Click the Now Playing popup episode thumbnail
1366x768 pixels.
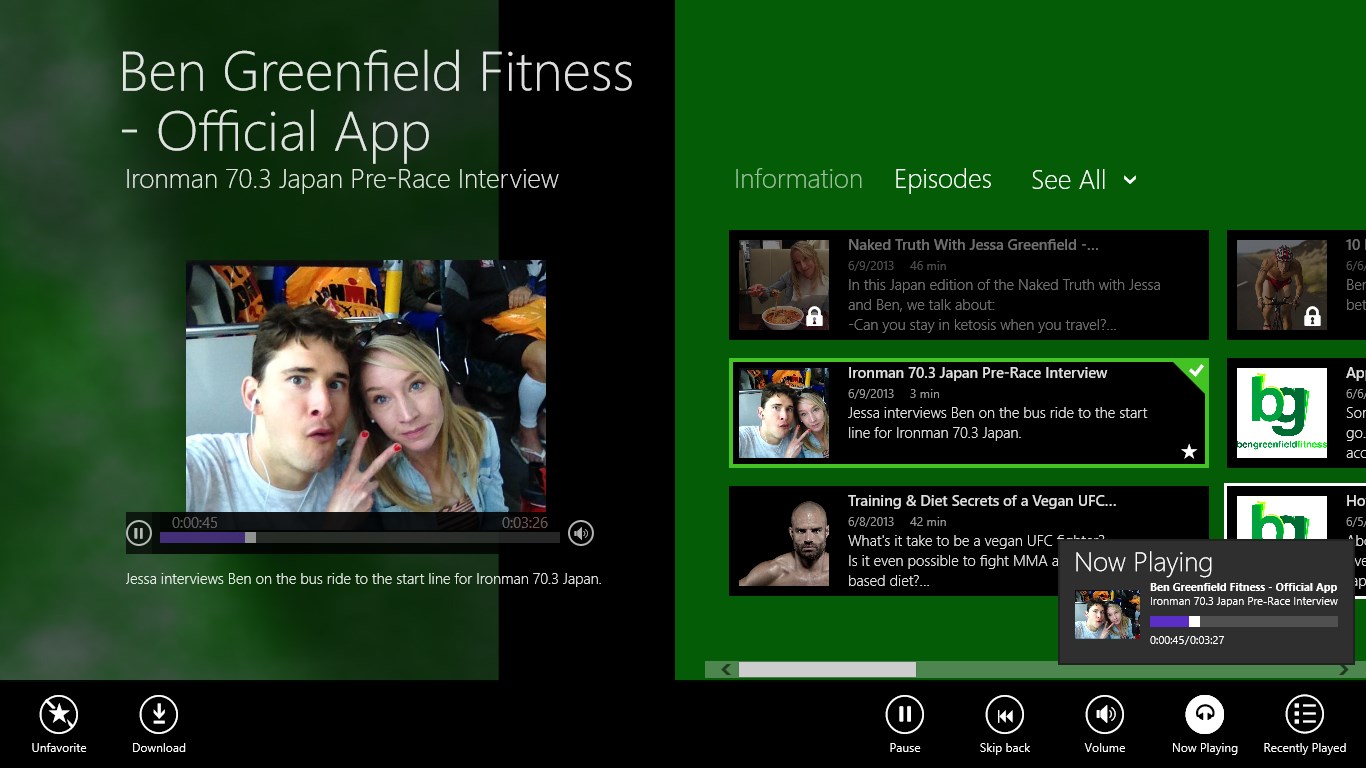pyautogui.click(x=1107, y=614)
